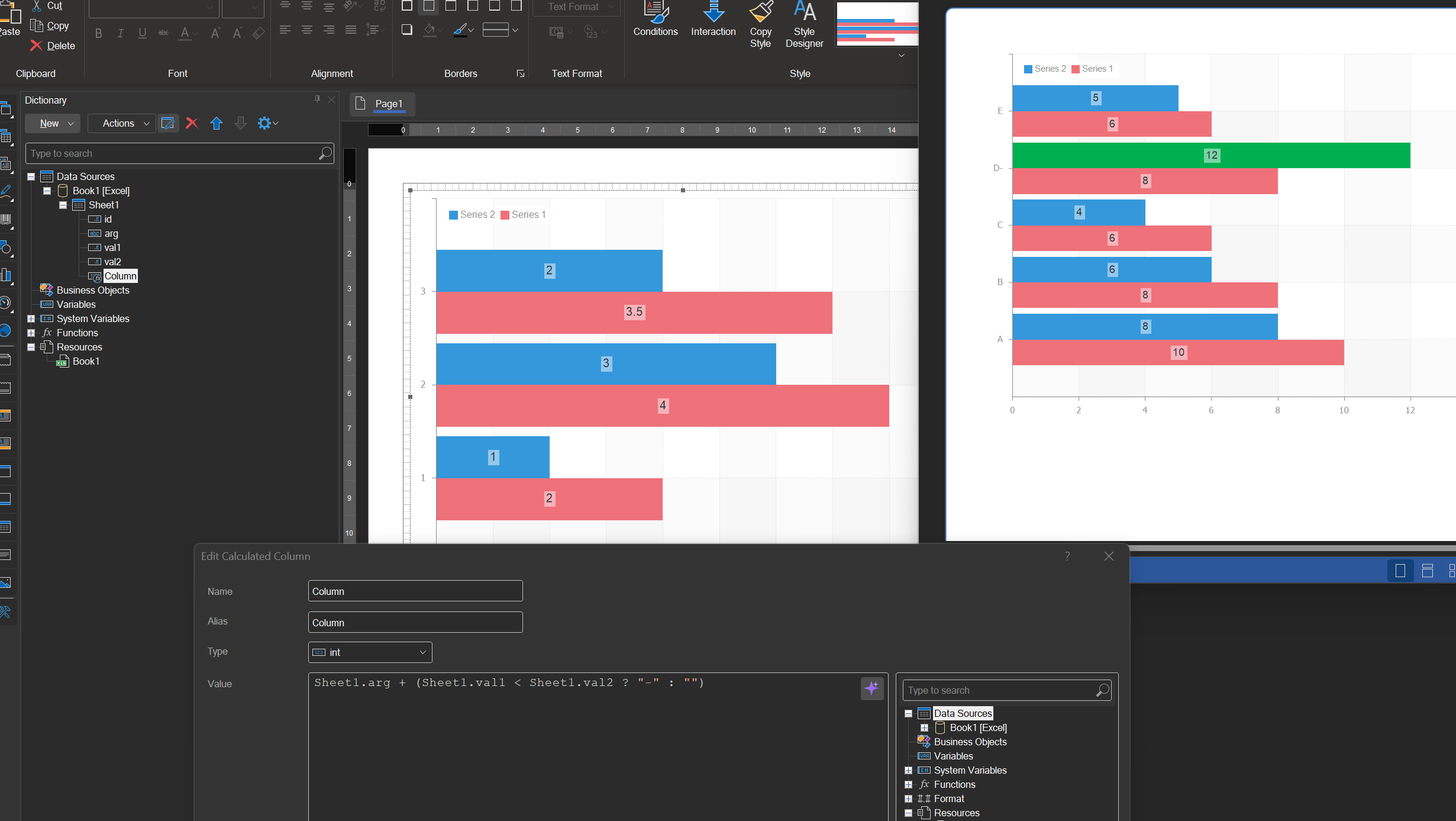Toggle Italic font formatting
The image size is (1456, 821).
(120, 33)
